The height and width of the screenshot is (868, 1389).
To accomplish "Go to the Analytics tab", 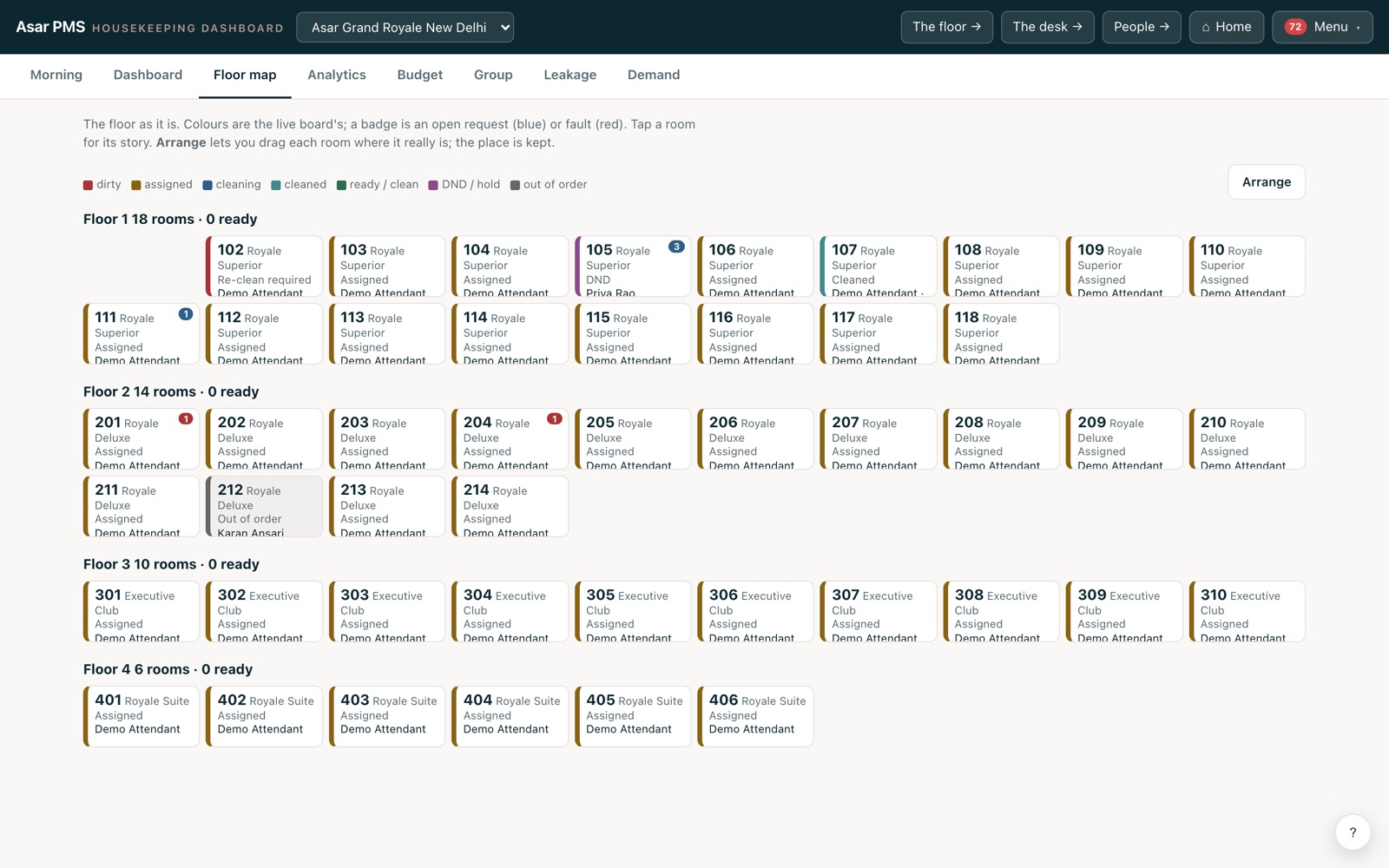I will [337, 75].
